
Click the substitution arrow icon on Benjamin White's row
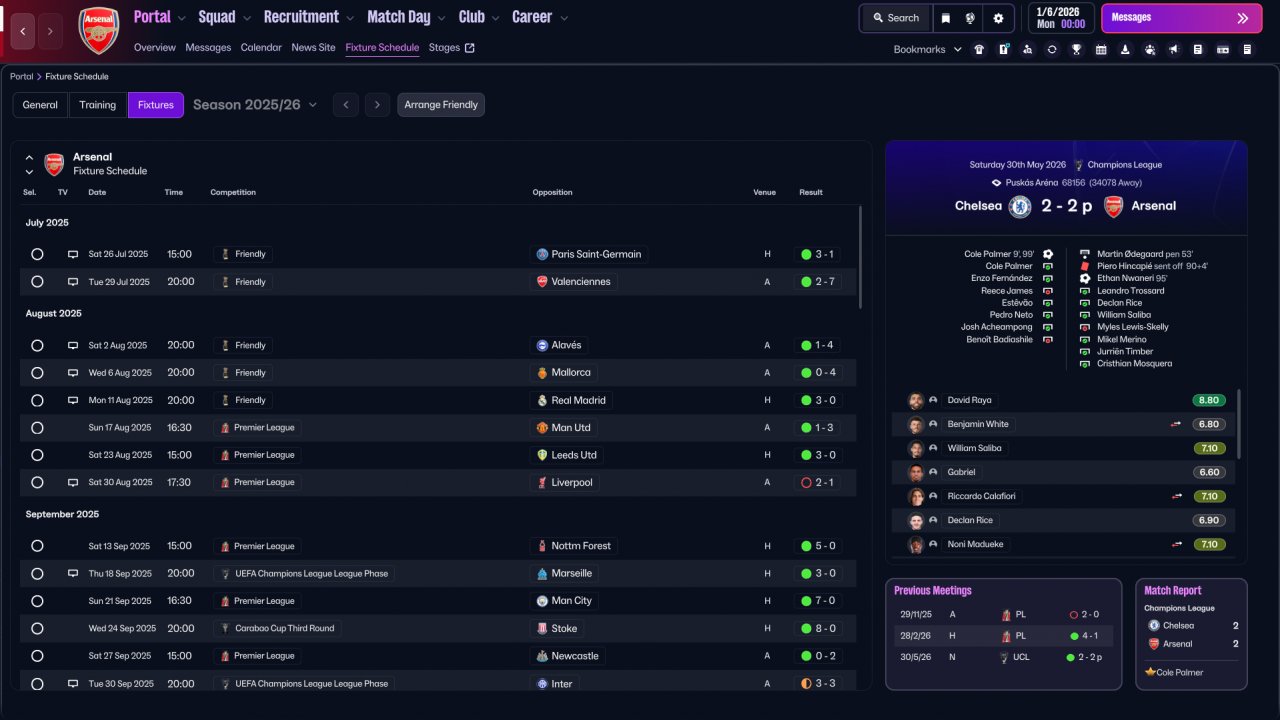(x=1176, y=424)
